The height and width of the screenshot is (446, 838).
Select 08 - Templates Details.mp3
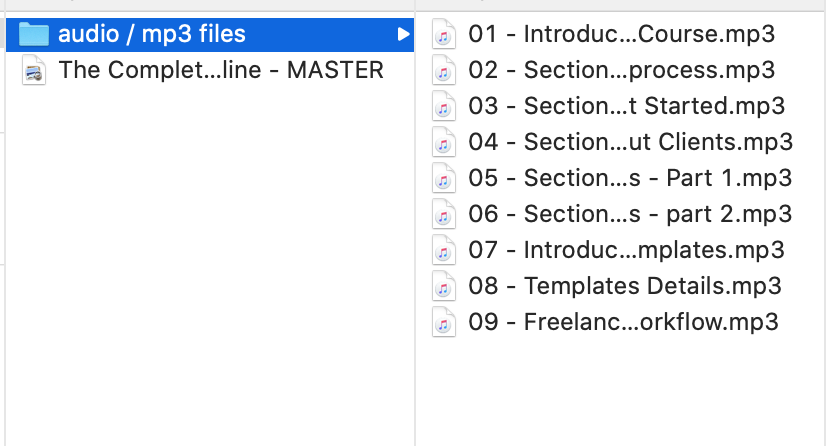(x=625, y=286)
